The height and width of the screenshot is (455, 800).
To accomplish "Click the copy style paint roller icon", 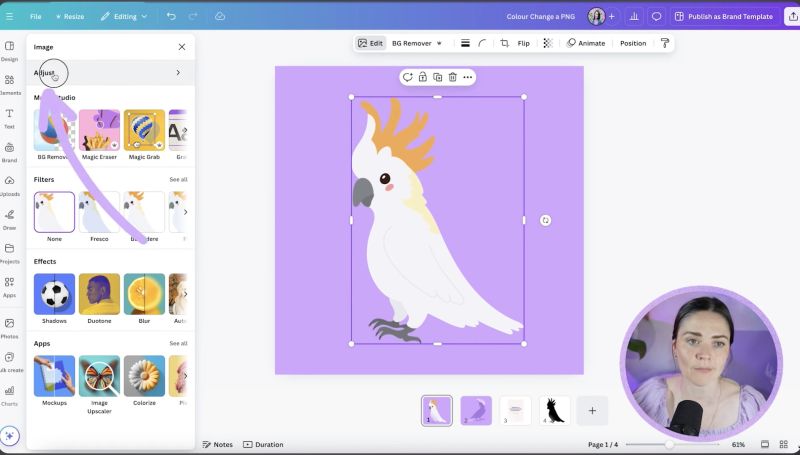I will point(664,43).
